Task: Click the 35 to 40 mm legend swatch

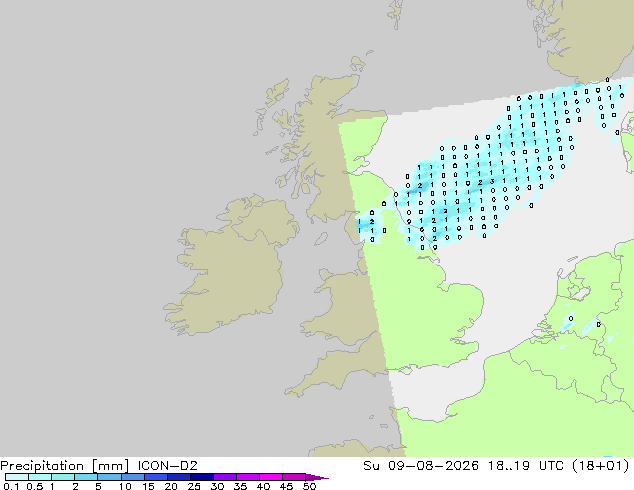Action: (247, 477)
